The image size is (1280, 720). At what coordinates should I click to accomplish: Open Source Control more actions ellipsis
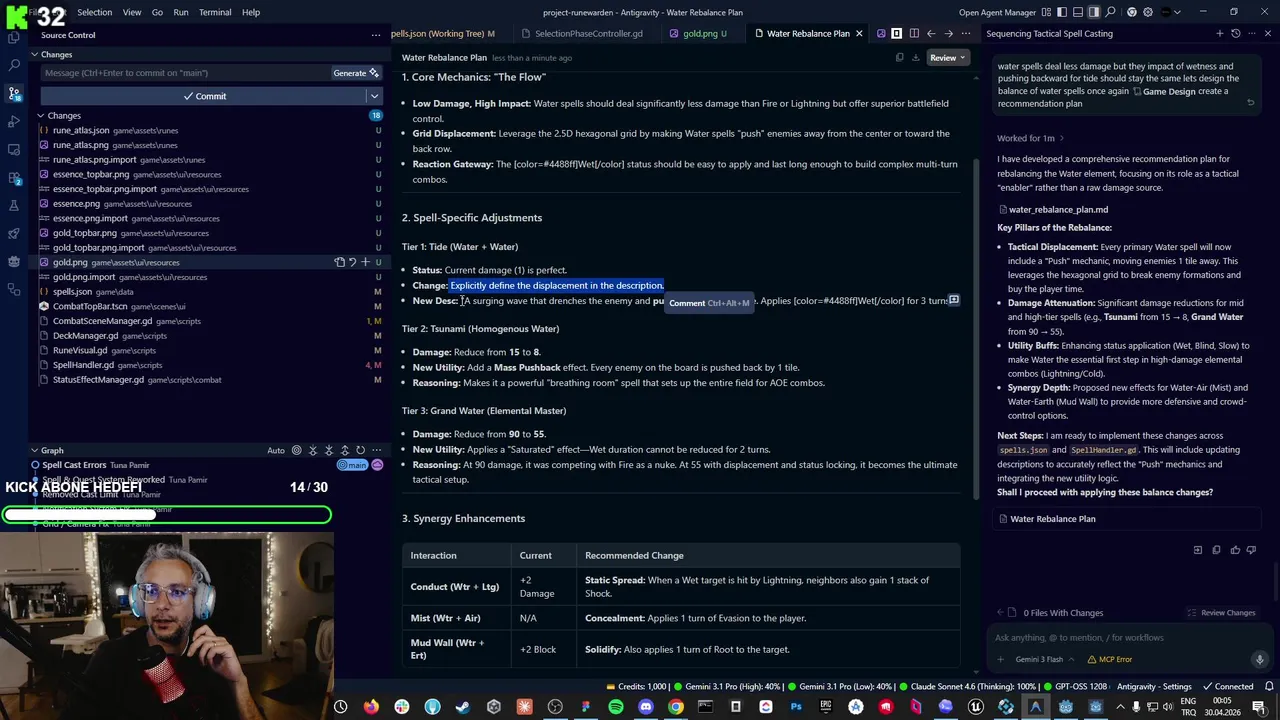pyautogui.click(x=376, y=35)
